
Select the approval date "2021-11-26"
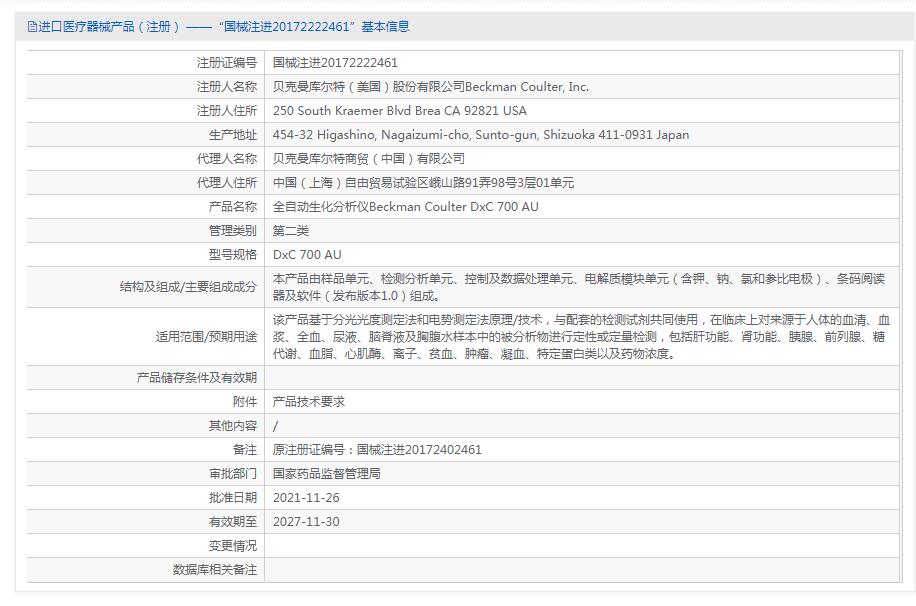point(306,497)
